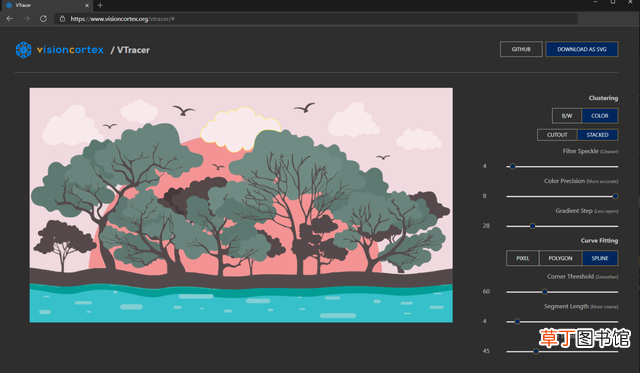Maximize the browser window
This screenshot has width=640, height=373.
click(x=613, y=2)
